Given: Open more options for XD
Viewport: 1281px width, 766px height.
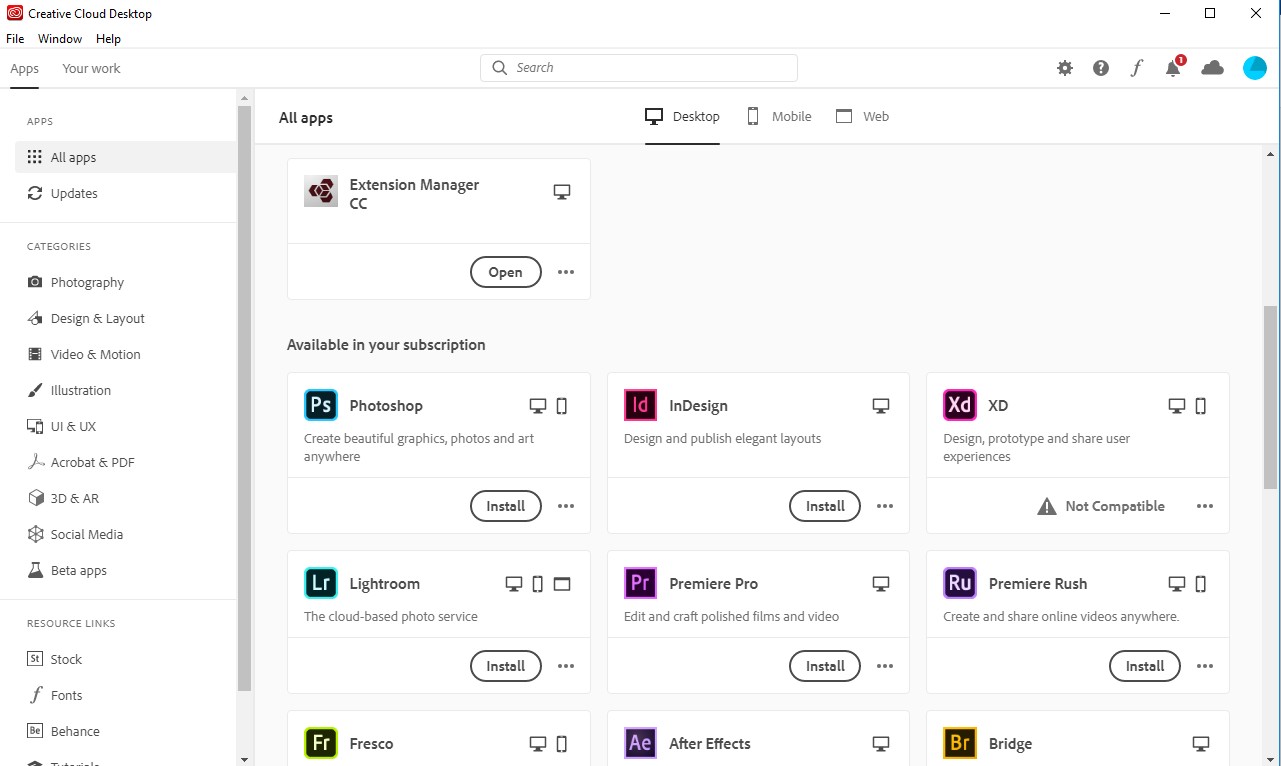Looking at the screenshot, I should [x=1205, y=506].
